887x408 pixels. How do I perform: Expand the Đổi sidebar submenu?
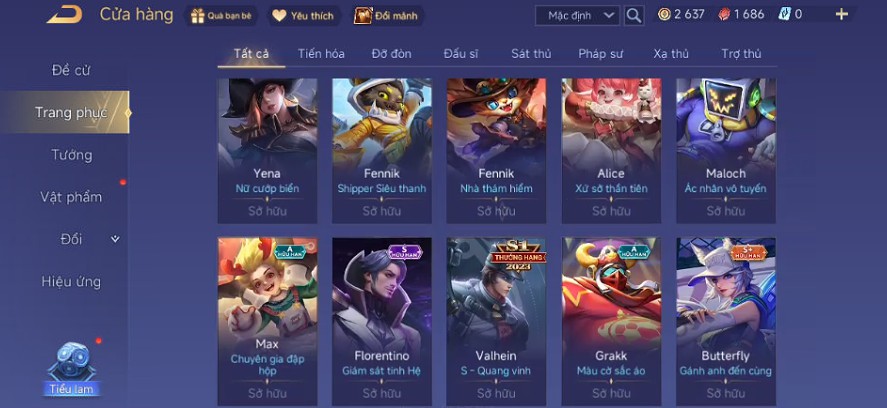click(x=115, y=239)
